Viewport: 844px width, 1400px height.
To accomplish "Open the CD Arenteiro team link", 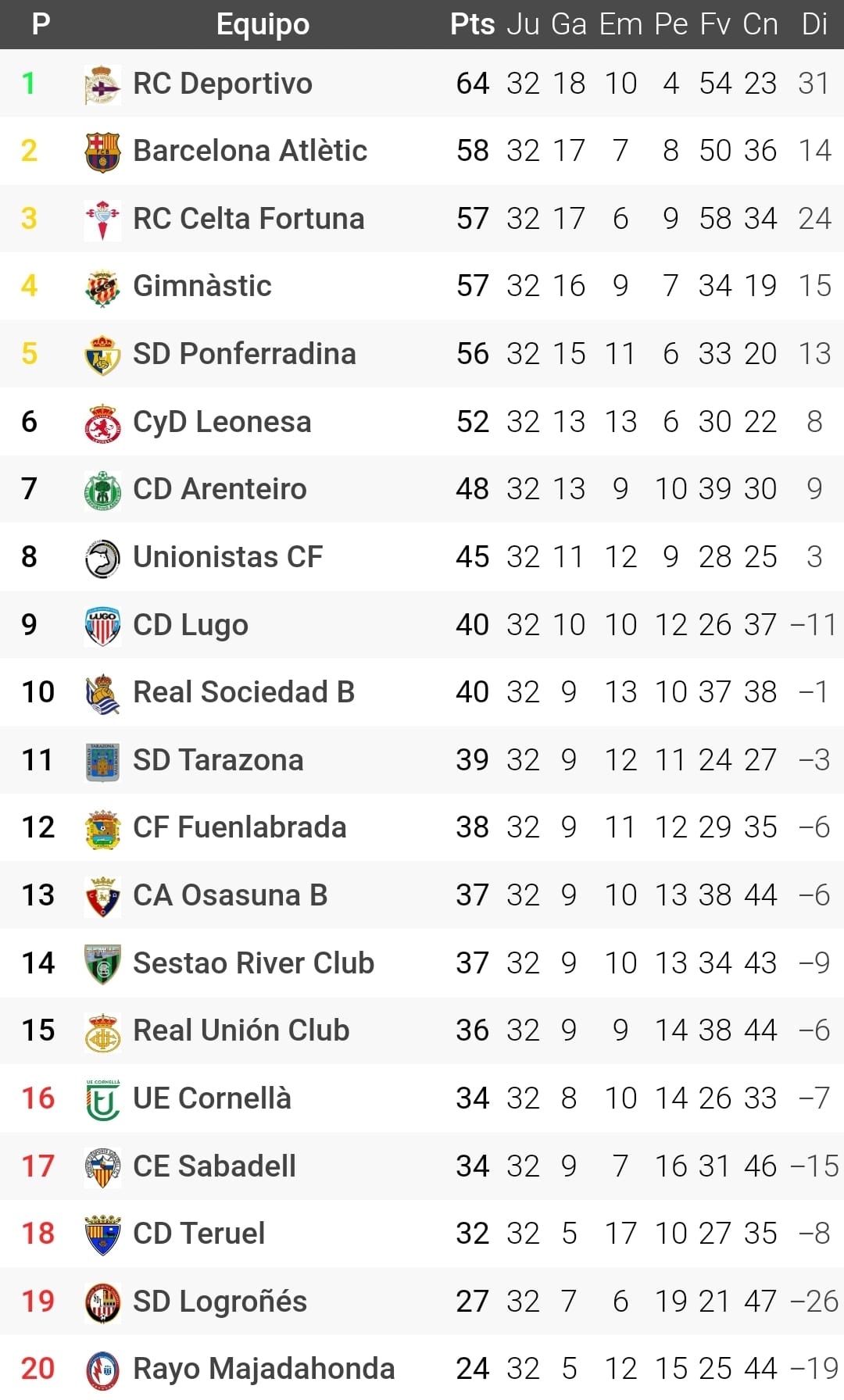I will click(x=220, y=489).
